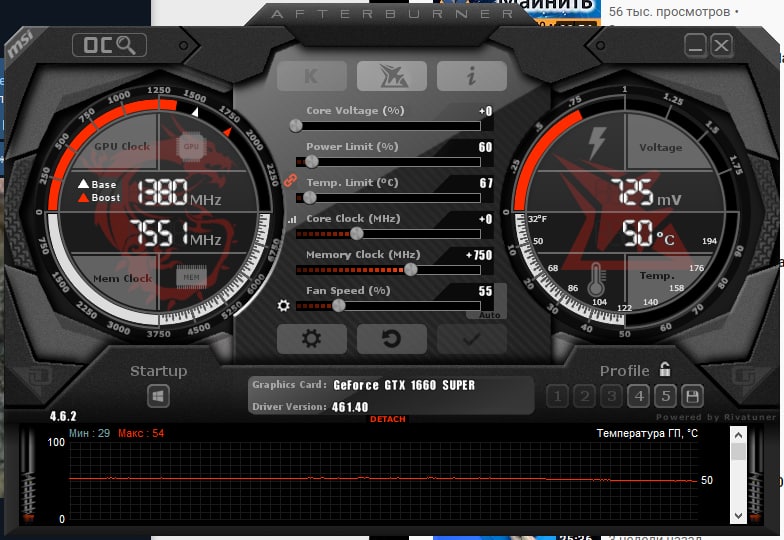
Task: Click the Мин : 29 reading
Action: coord(90,433)
